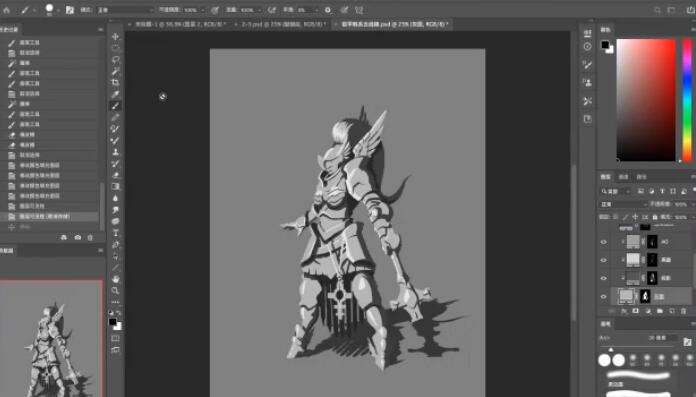Open the brush blending mode dropdown in the options bar
Screen dimensions: 696x397
(125, 10)
